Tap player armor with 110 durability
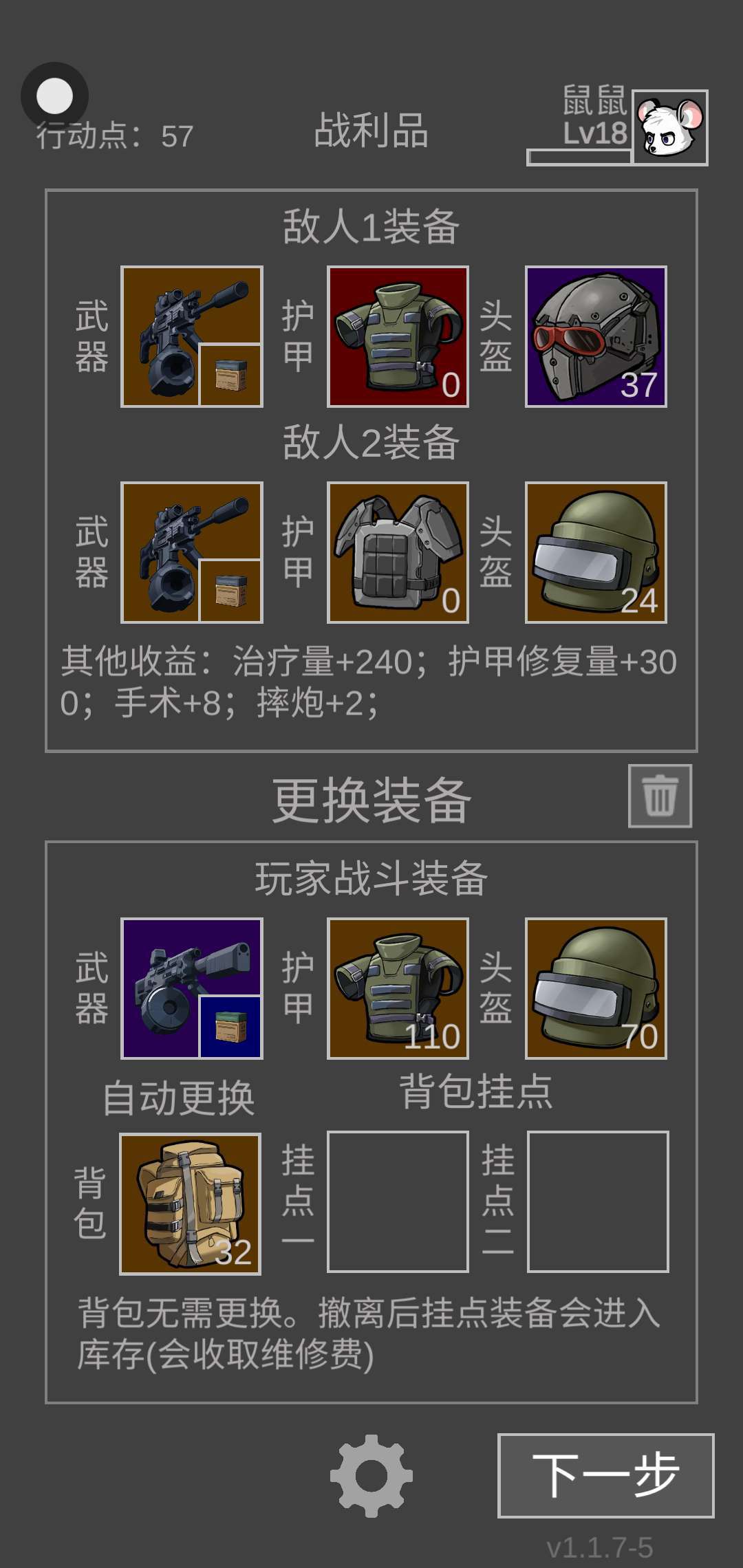The height and width of the screenshot is (1568, 743). coord(398,988)
